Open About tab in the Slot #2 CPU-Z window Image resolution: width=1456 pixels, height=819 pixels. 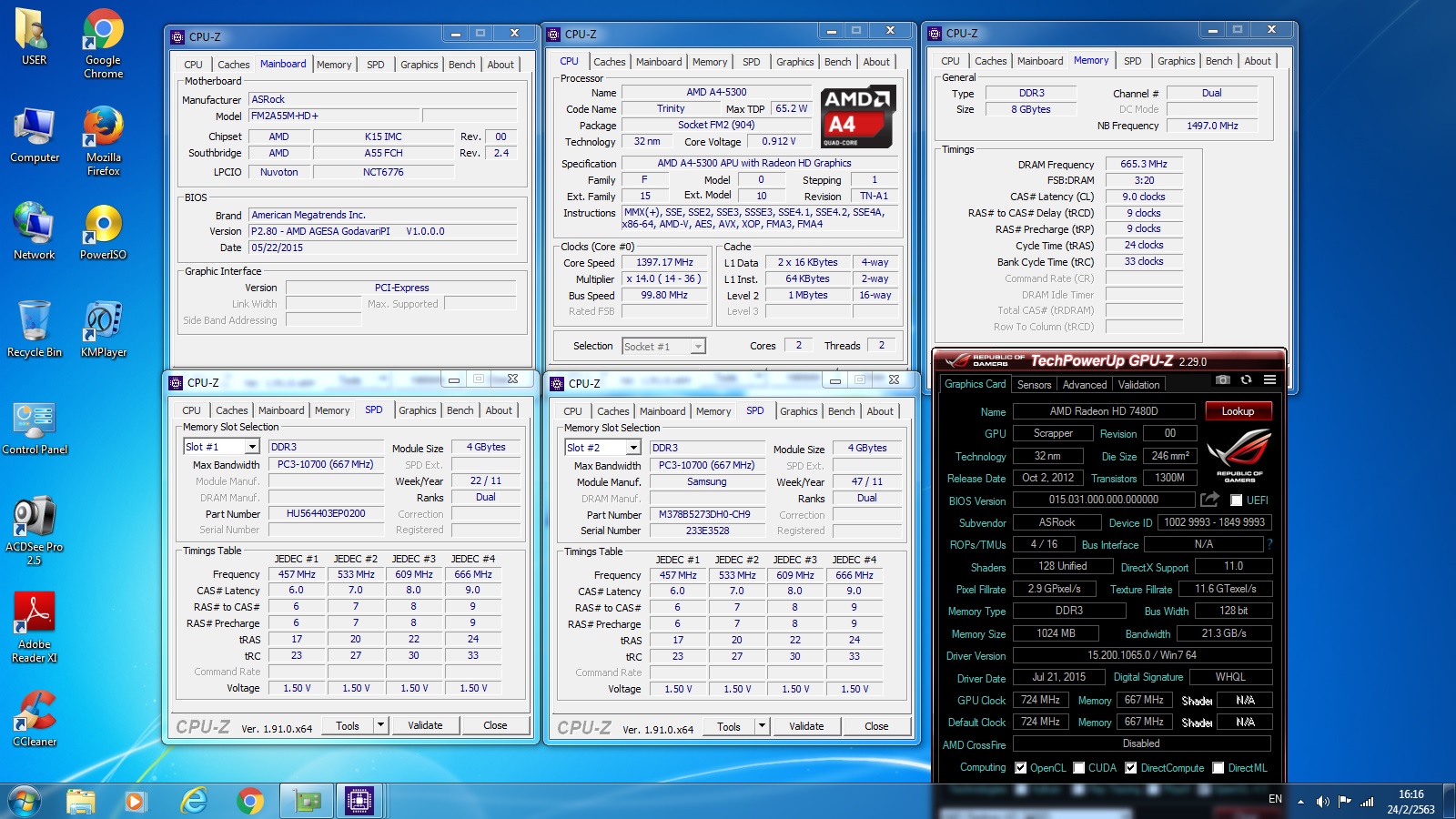879,411
